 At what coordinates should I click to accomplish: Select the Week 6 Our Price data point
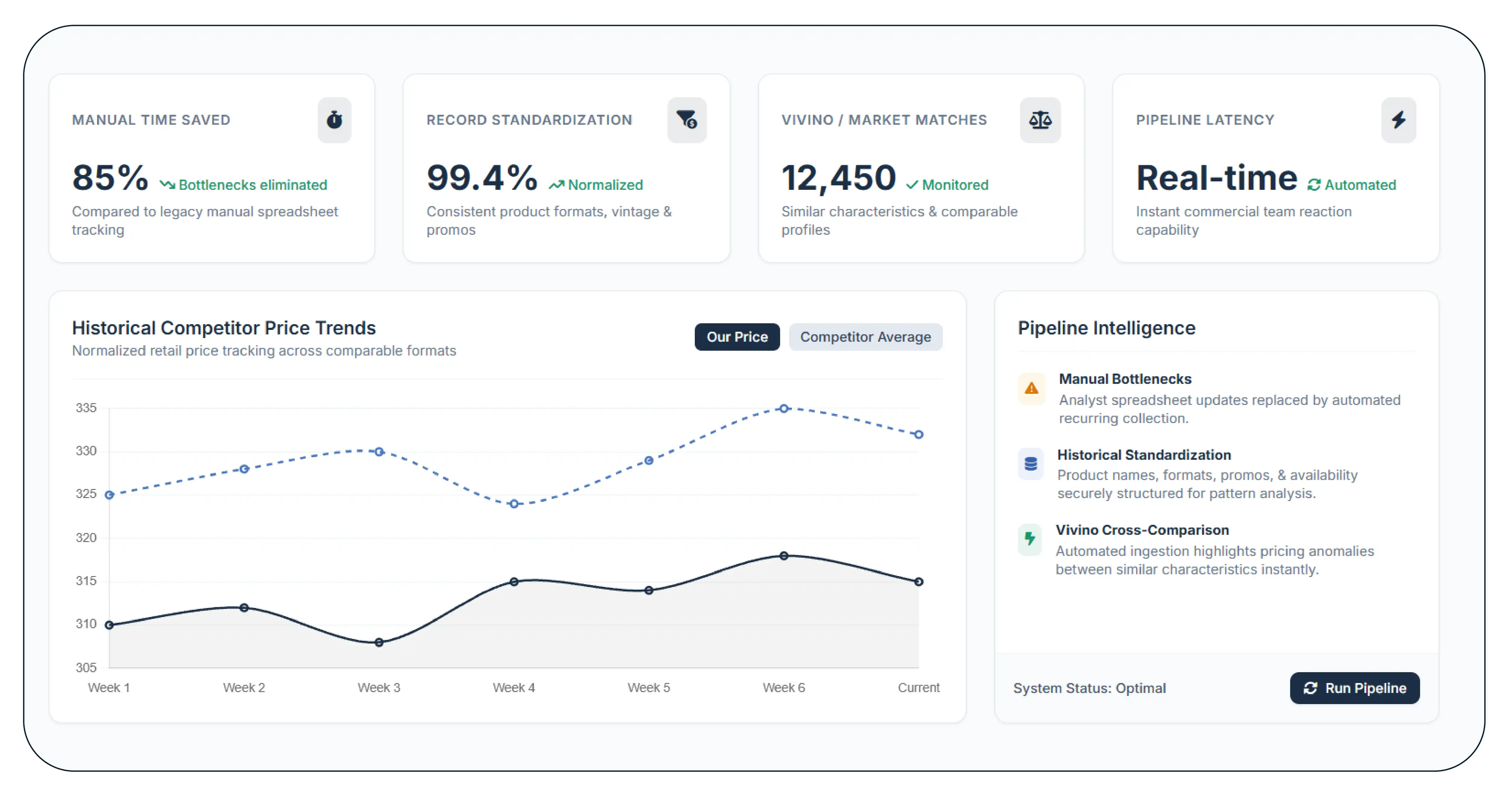click(x=784, y=556)
